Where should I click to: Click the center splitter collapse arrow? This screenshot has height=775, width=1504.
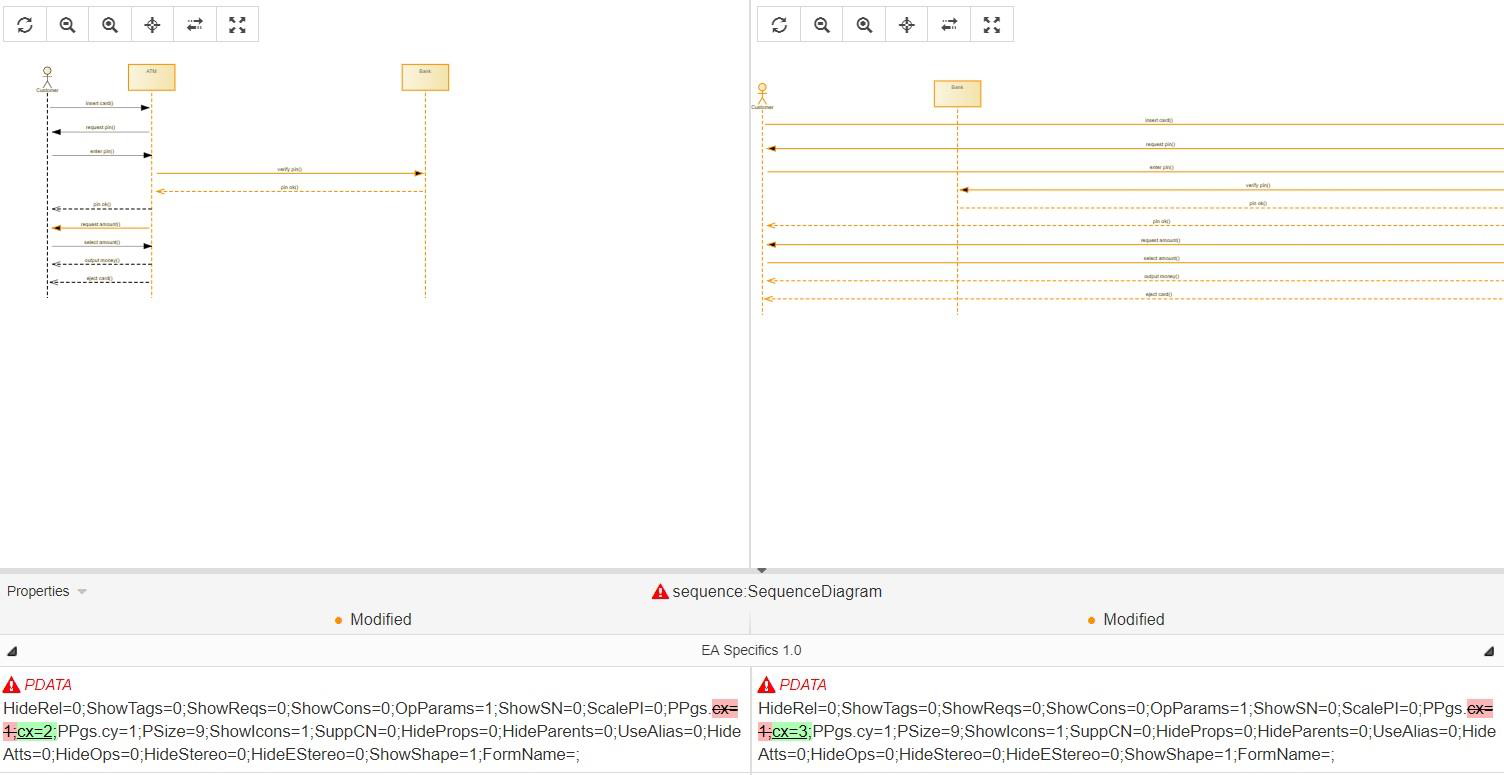point(761,570)
